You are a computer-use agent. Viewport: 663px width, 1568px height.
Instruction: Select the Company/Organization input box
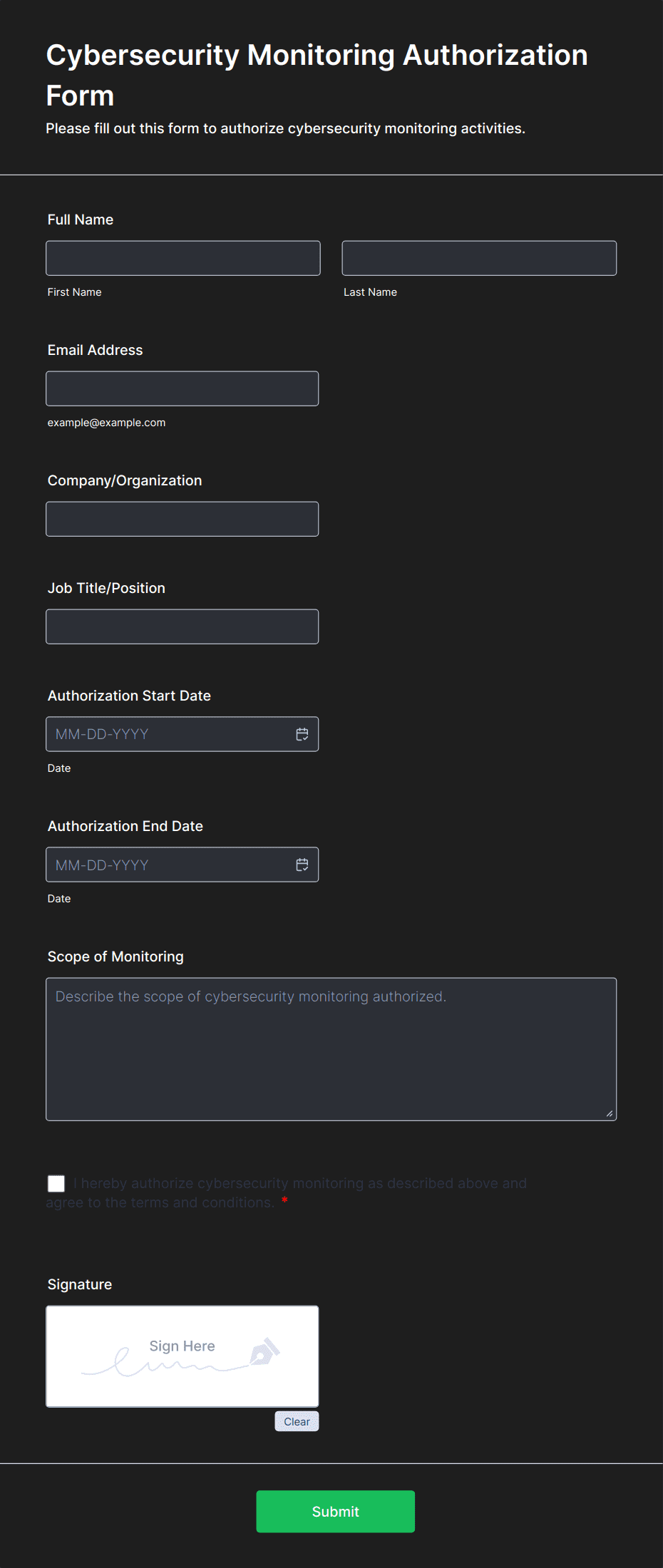pos(183,519)
